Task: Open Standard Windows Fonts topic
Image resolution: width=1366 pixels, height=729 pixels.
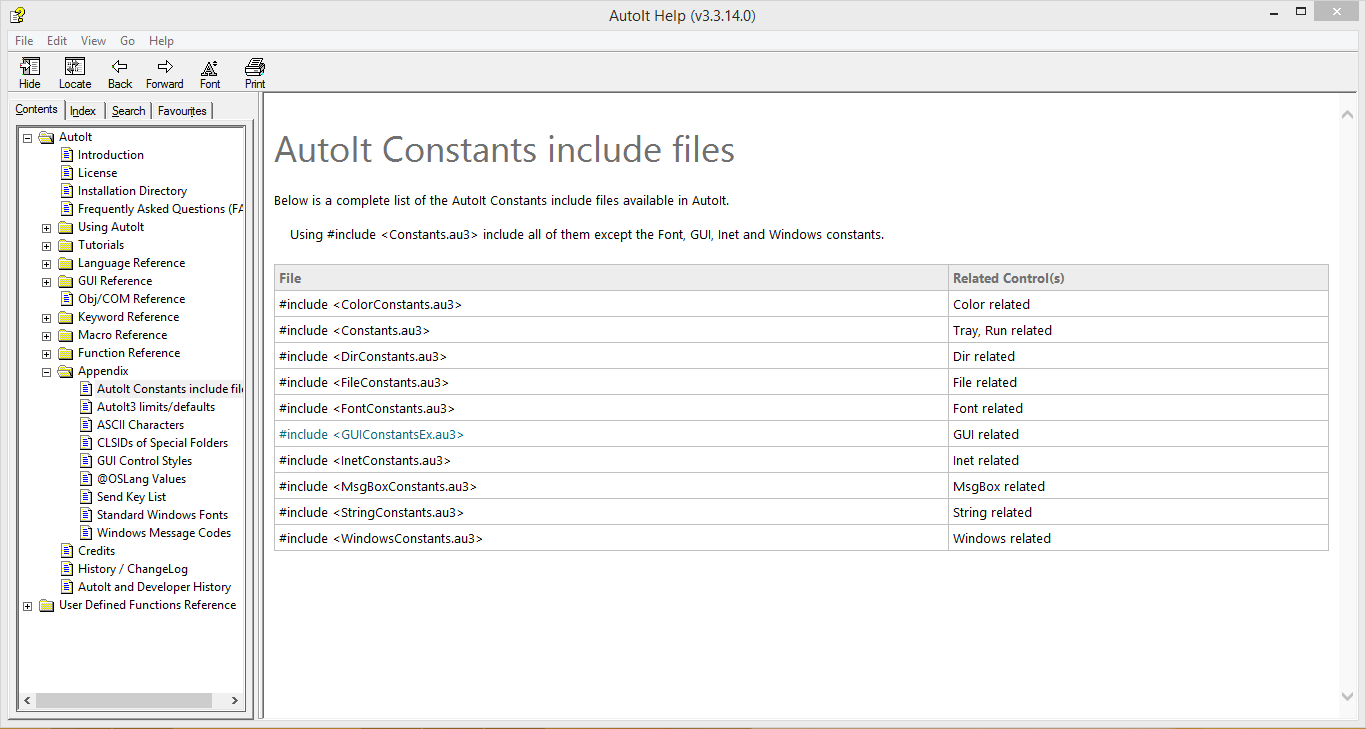Action: pyautogui.click(x=162, y=515)
